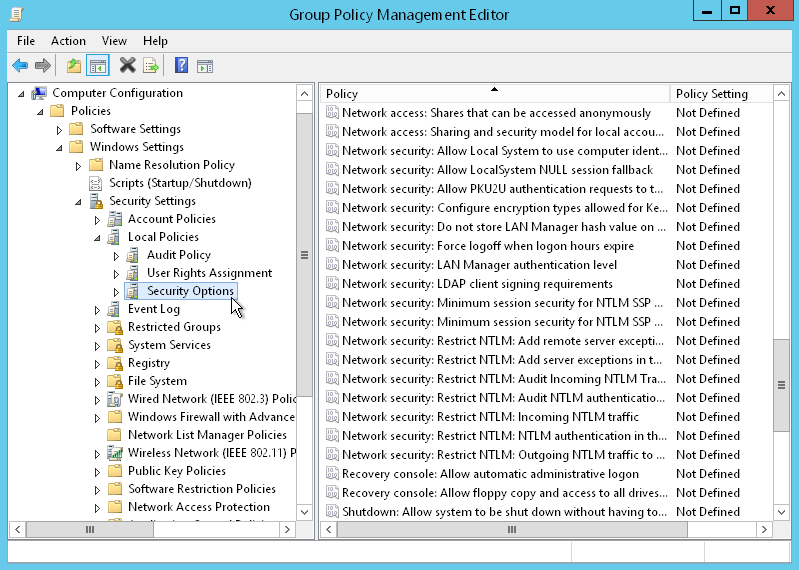The image size is (799, 570).
Task: Click policy icon for LDAP client signing requirements
Action: point(332,284)
